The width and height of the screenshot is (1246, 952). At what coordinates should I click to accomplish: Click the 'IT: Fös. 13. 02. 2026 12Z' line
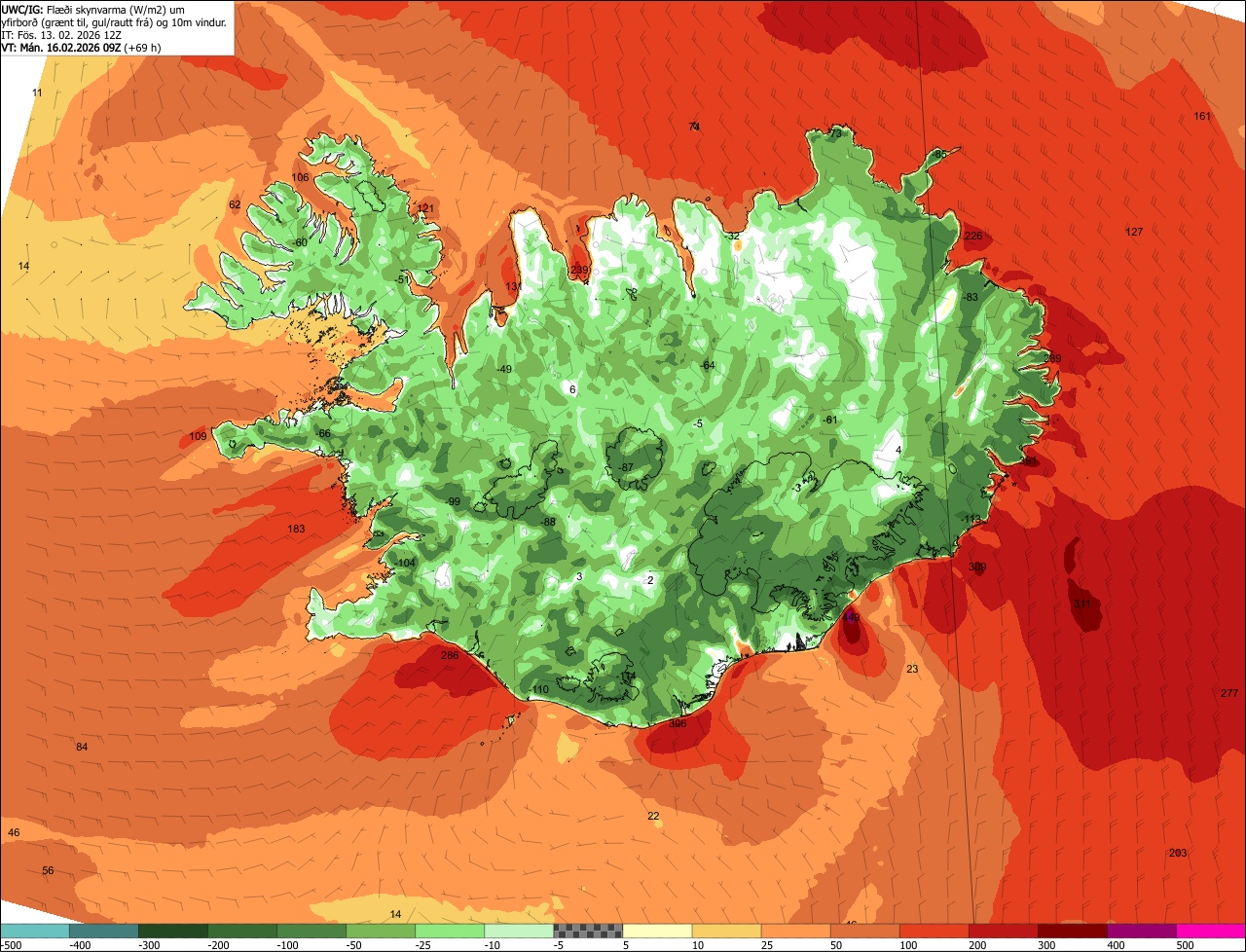61,34
